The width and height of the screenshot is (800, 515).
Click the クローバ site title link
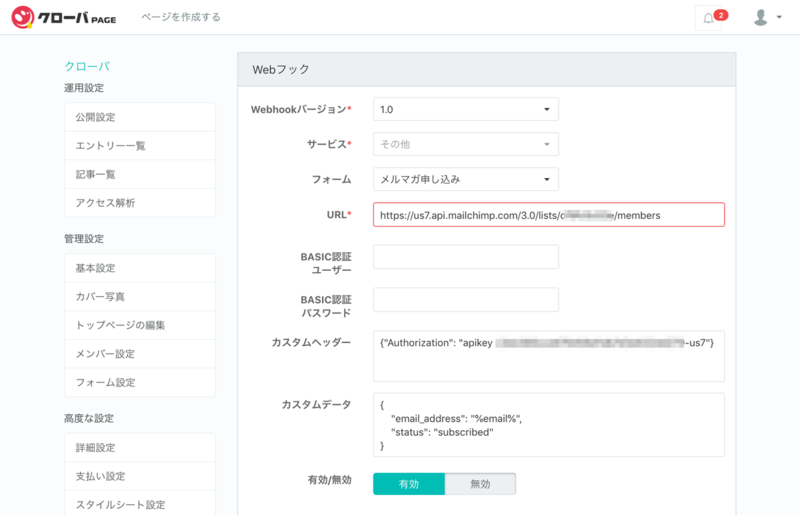coord(87,66)
